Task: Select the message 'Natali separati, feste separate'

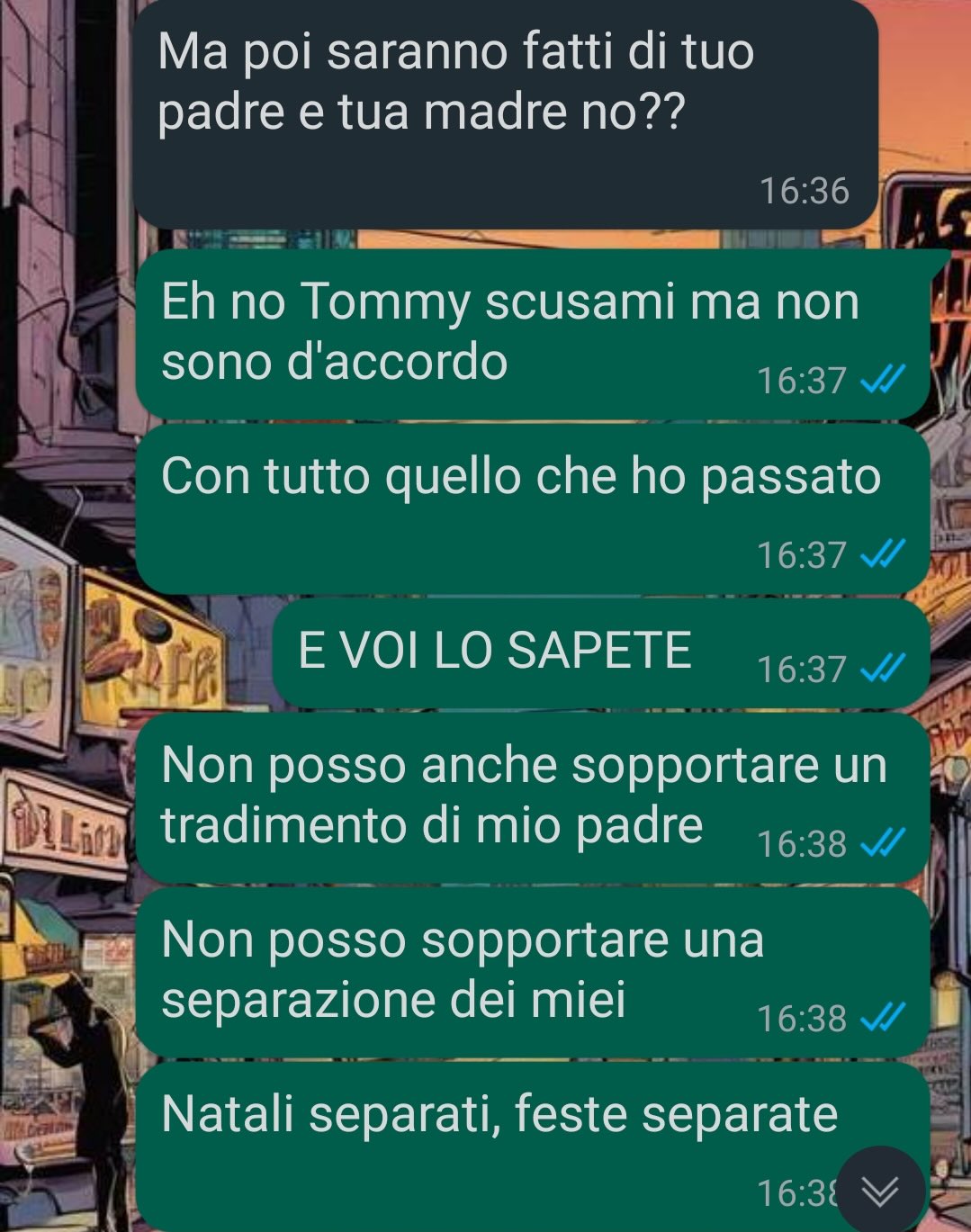Action: click(x=532, y=1147)
